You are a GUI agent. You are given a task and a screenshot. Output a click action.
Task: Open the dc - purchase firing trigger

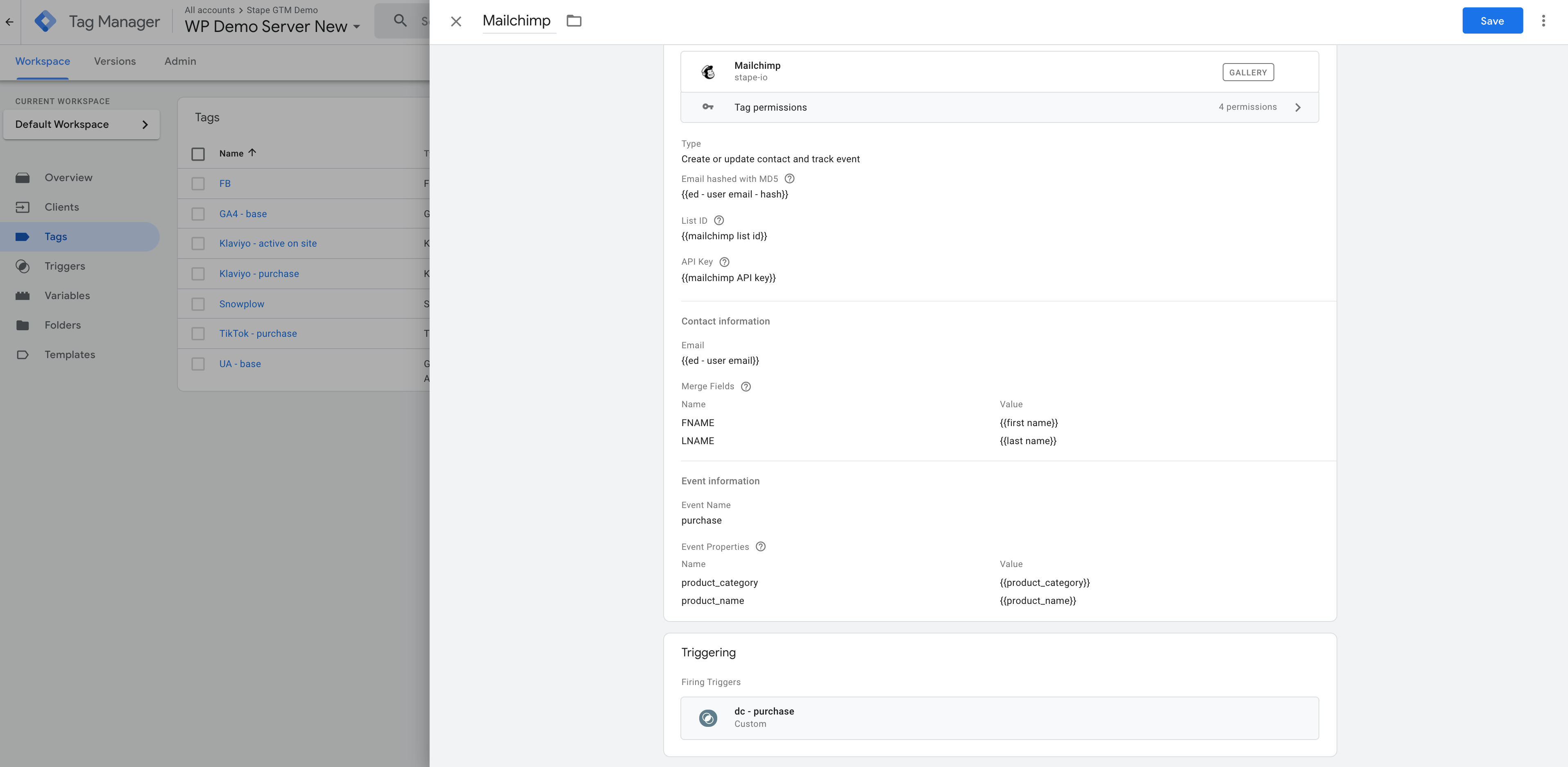(999, 718)
